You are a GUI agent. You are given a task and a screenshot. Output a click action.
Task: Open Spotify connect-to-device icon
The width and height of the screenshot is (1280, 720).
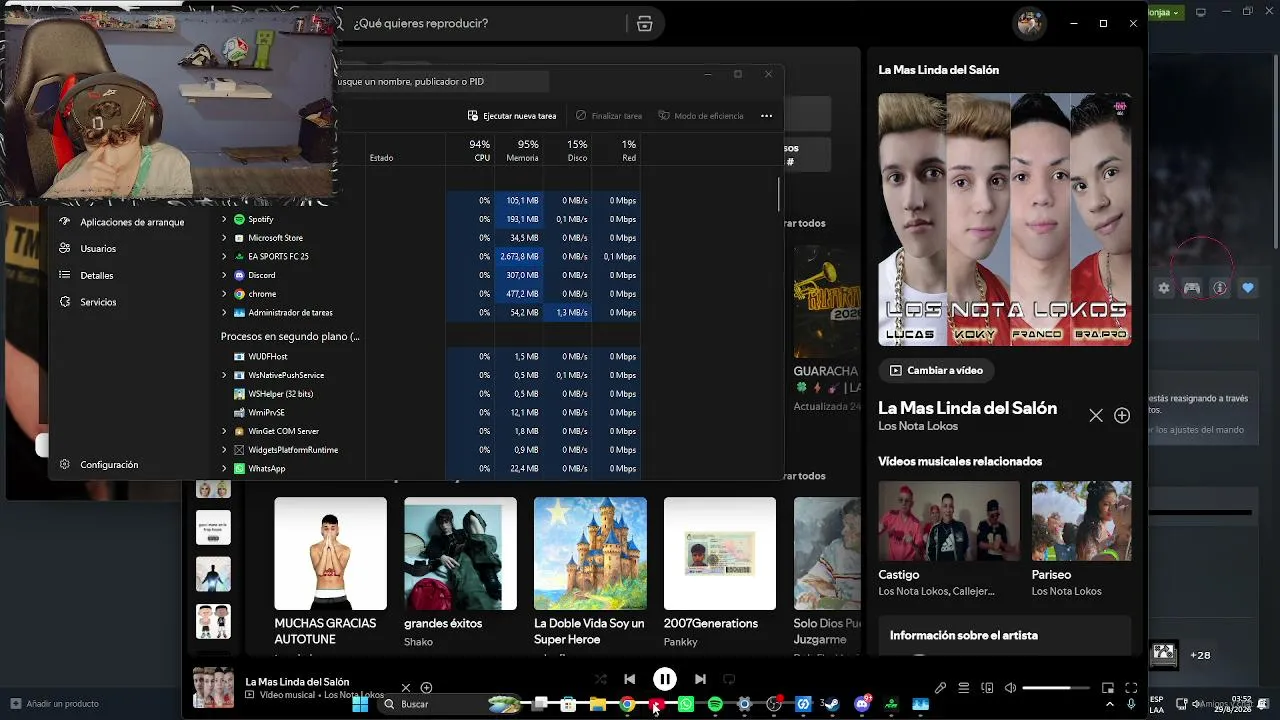tap(987, 688)
